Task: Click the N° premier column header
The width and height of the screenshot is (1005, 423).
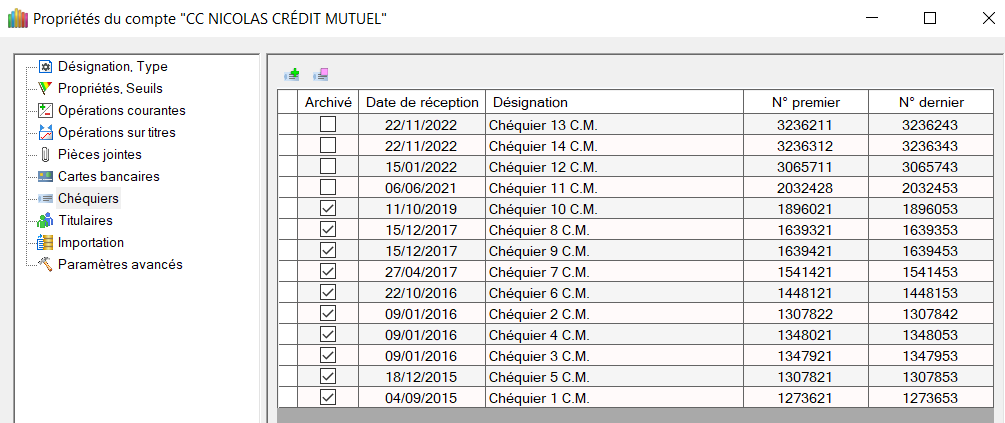Action: [805, 102]
